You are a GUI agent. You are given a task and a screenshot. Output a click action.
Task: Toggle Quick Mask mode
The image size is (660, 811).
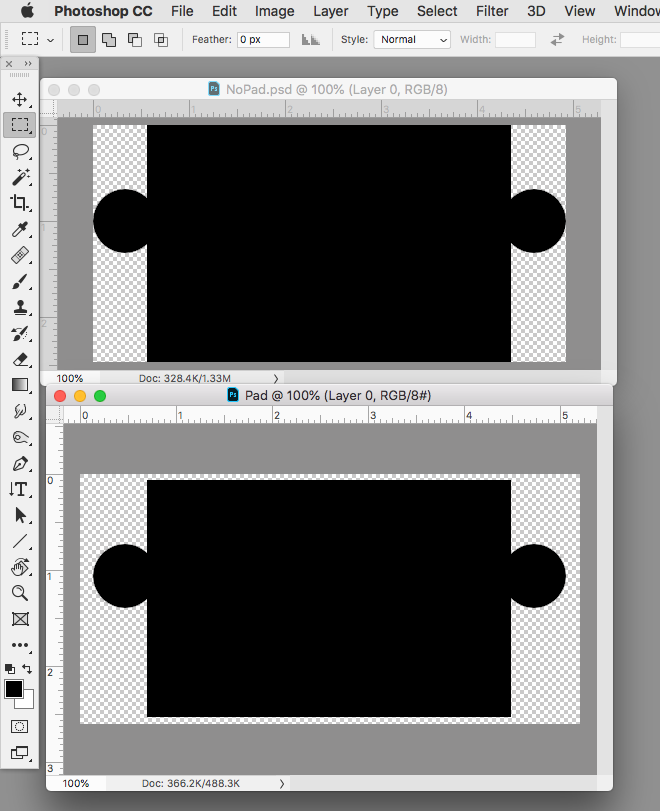pyautogui.click(x=20, y=727)
